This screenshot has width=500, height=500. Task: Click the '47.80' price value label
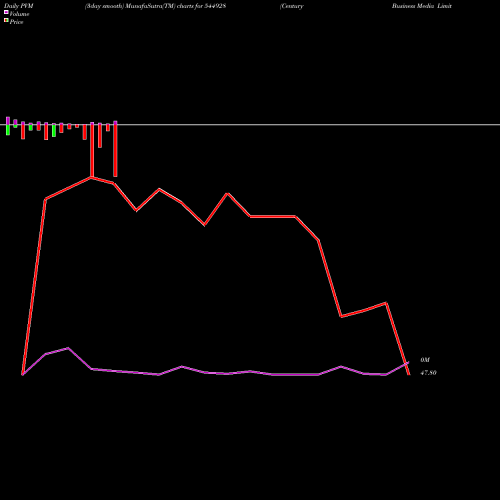[x=428, y=373]
